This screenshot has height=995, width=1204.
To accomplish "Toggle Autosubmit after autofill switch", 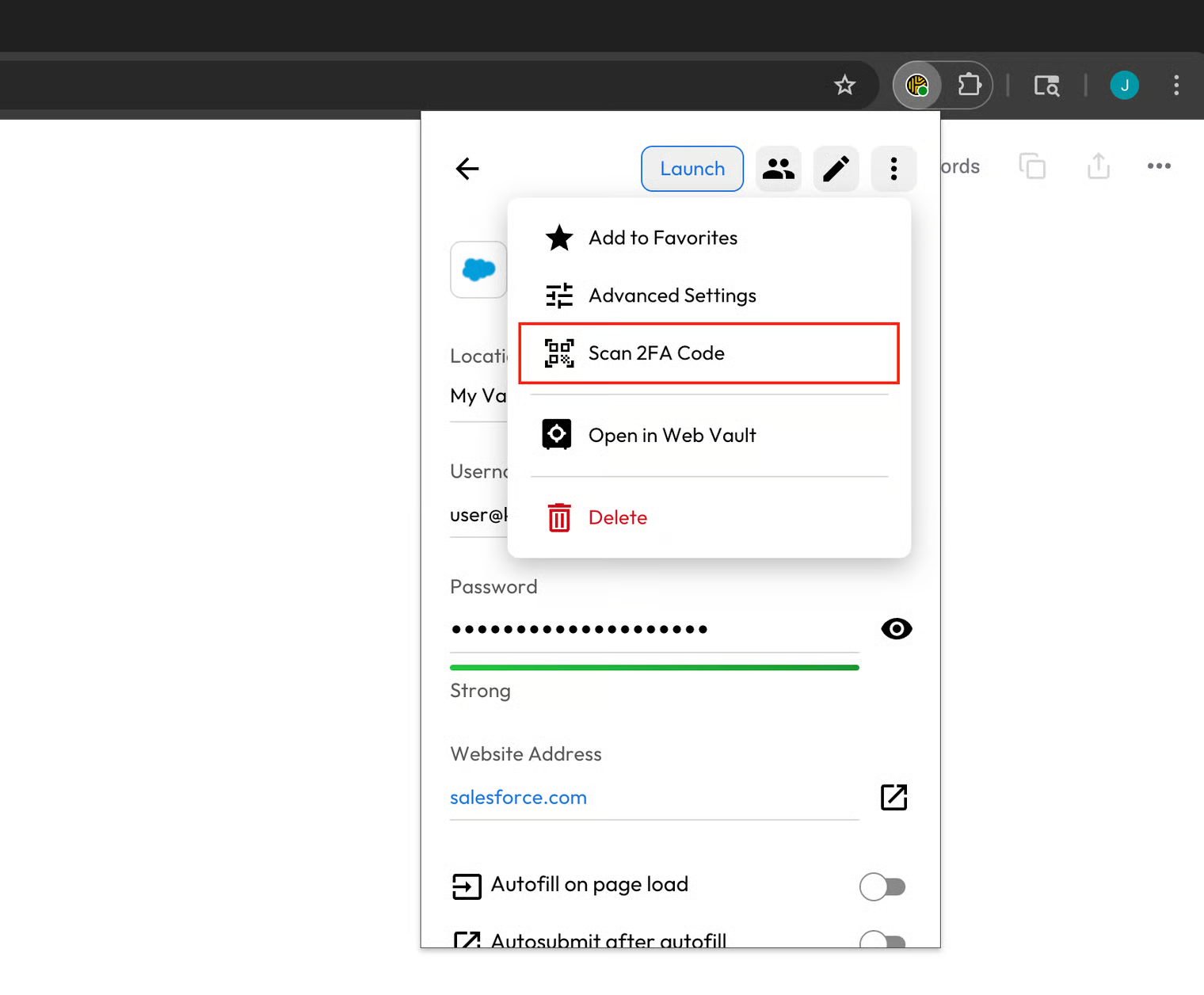I will tap(882, 940).
